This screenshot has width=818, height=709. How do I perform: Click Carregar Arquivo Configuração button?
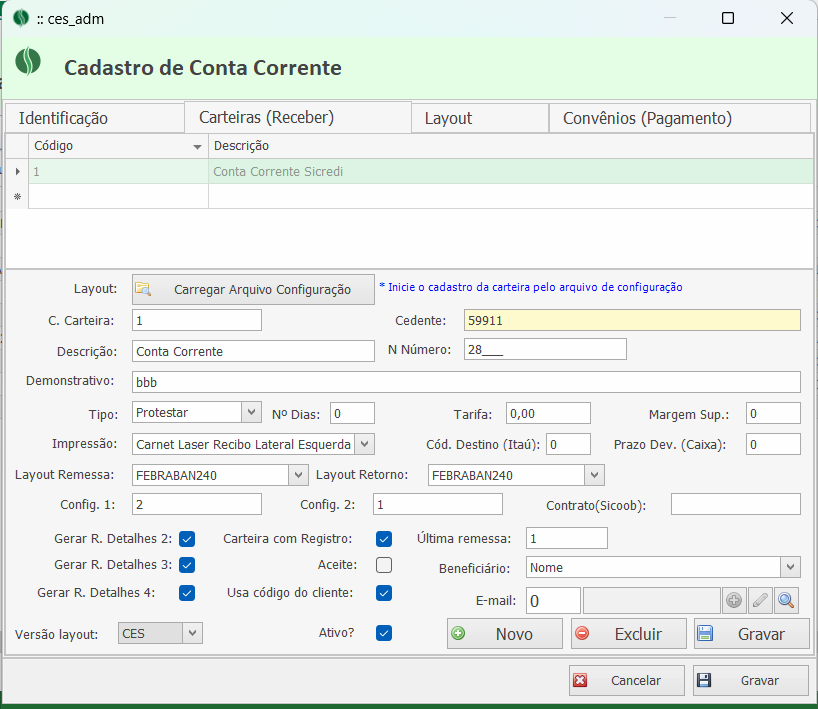[254, 290]
